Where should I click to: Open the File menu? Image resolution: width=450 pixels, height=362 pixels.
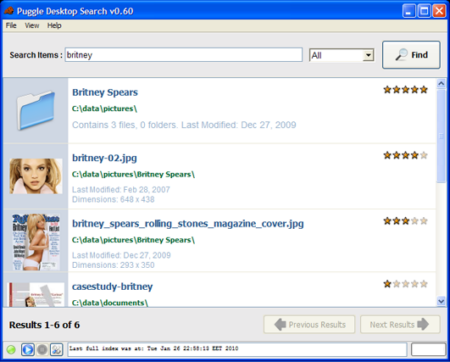(11, 26)
